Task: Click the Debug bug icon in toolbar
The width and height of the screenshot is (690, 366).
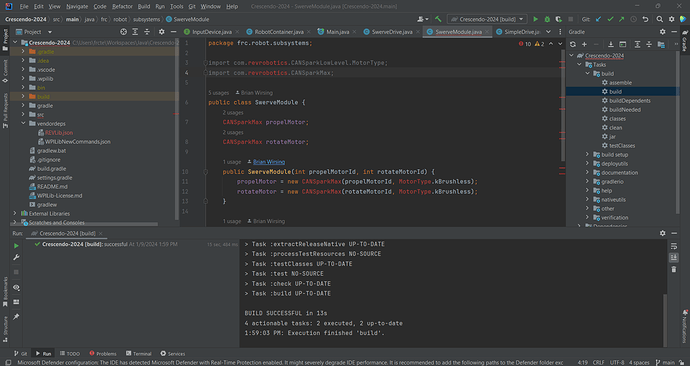Action: pos(547,19)
